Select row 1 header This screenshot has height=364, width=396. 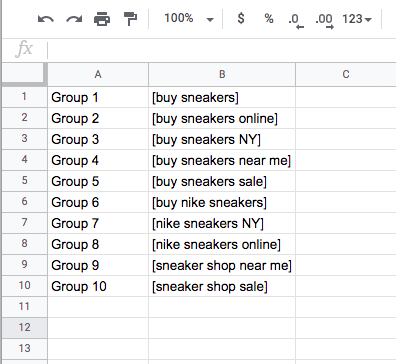click(25, 97)
